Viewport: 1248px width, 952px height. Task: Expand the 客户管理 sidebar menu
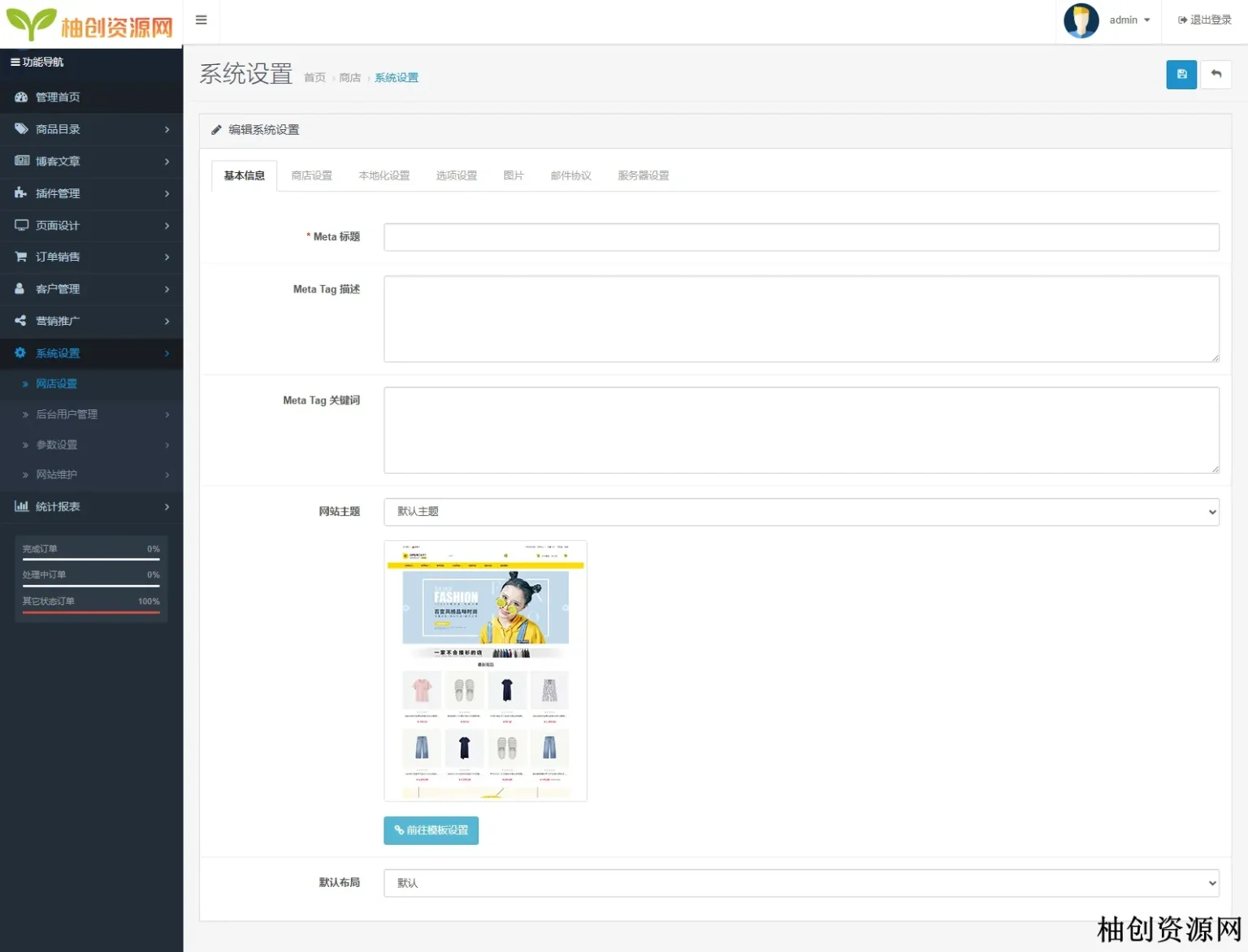91,289
